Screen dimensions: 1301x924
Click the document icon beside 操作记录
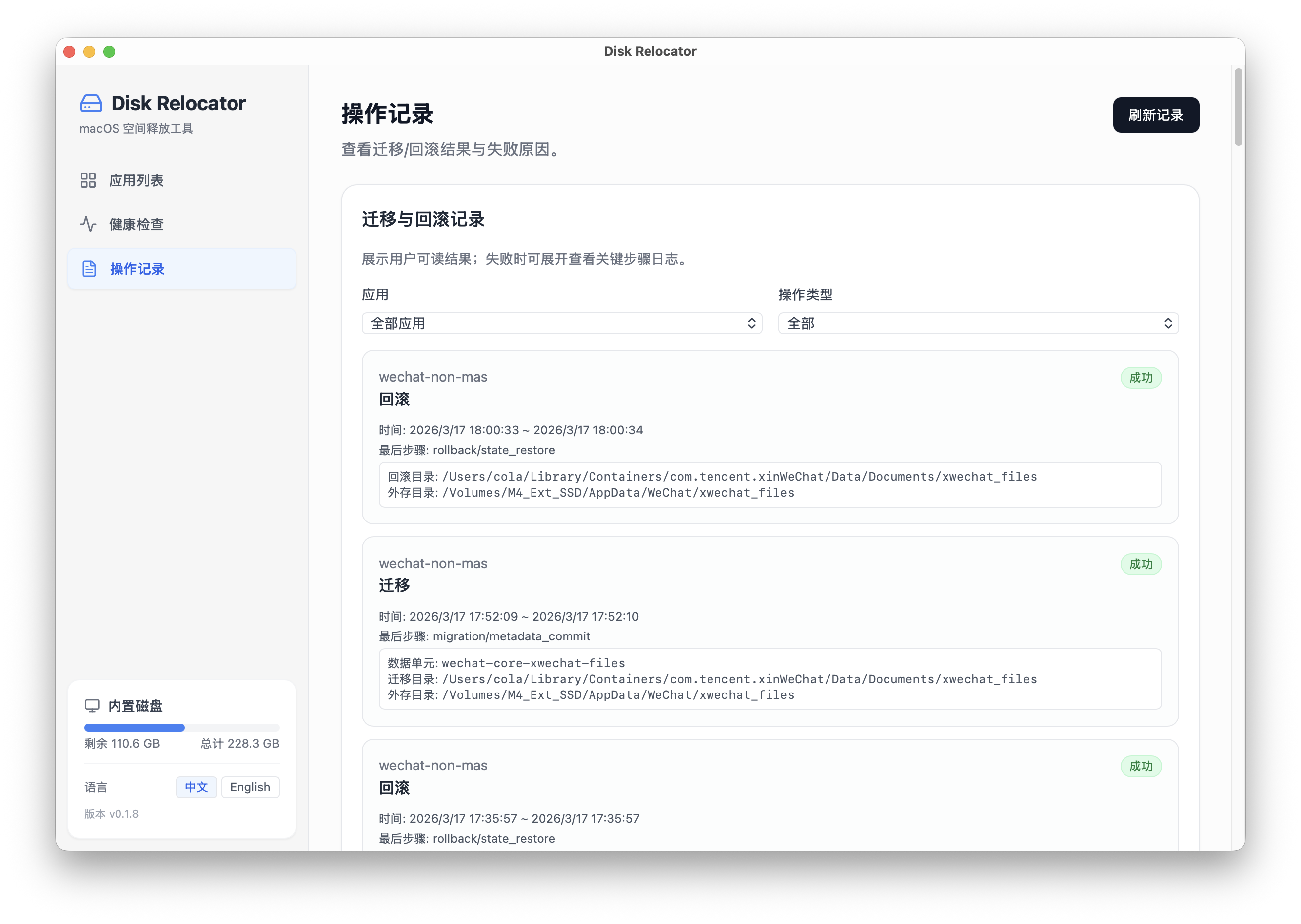pos(89,269)
